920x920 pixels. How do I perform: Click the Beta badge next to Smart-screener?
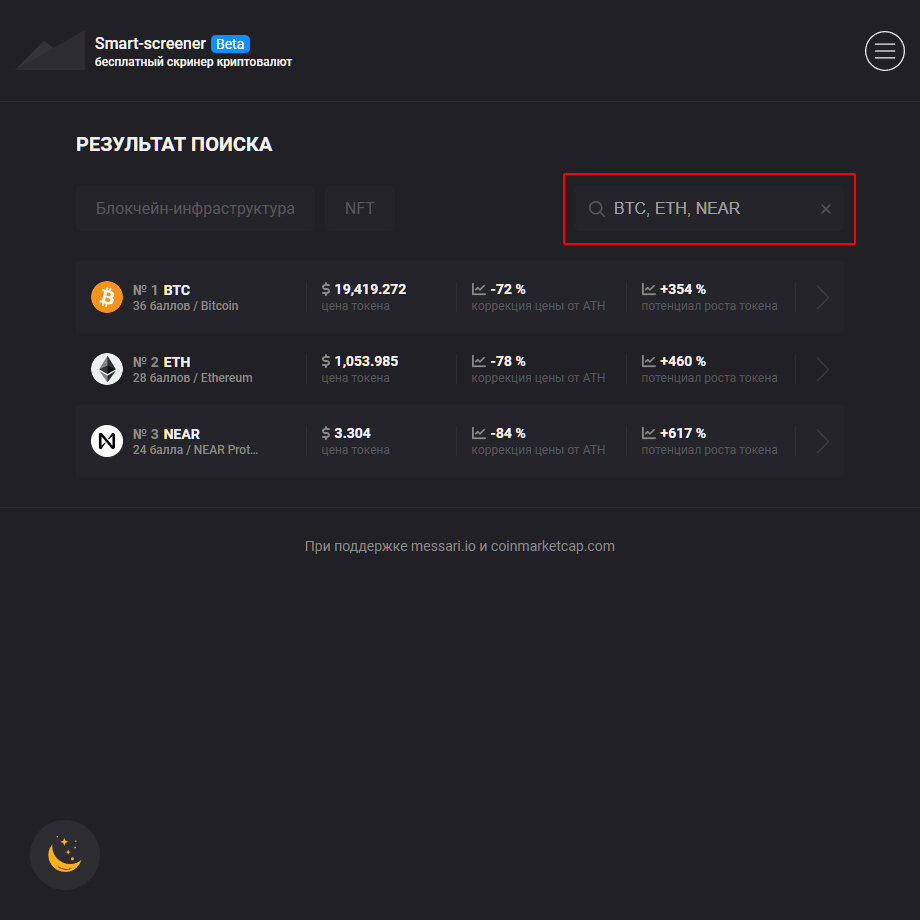point(230,44)
